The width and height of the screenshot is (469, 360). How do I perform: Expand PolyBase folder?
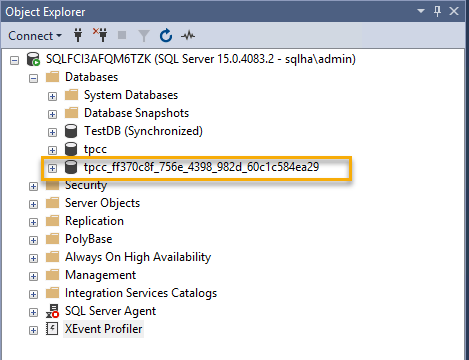click(33, 240)
